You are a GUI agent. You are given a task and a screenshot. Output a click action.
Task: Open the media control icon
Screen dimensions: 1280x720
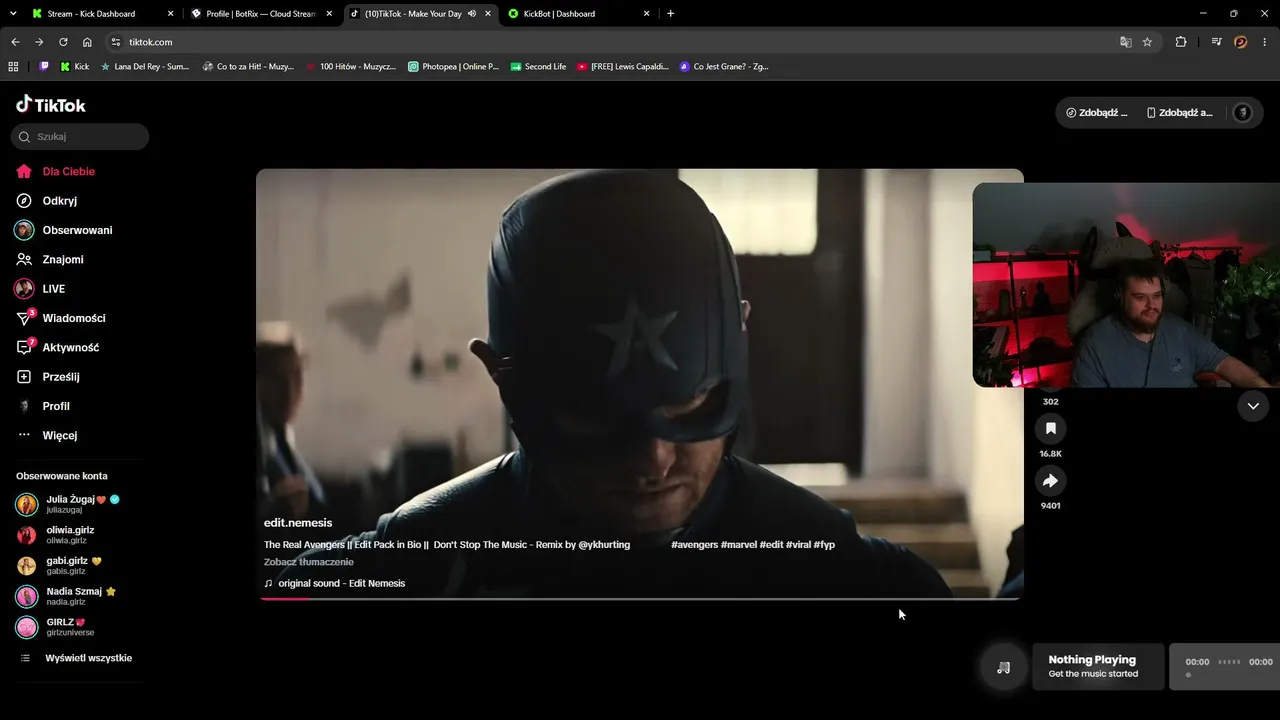[1217, 42]
